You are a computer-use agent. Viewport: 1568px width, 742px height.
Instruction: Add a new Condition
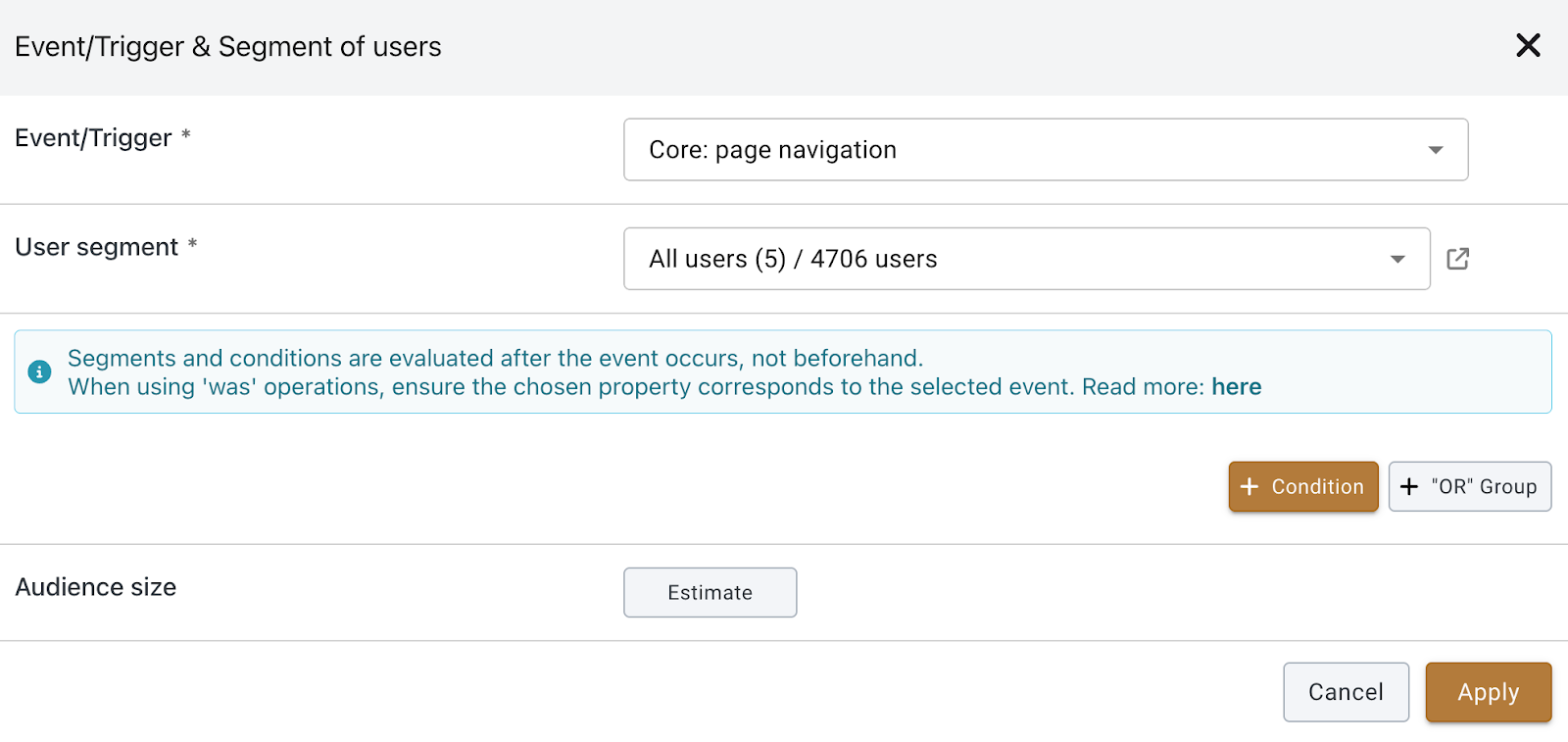[1303, 486]
